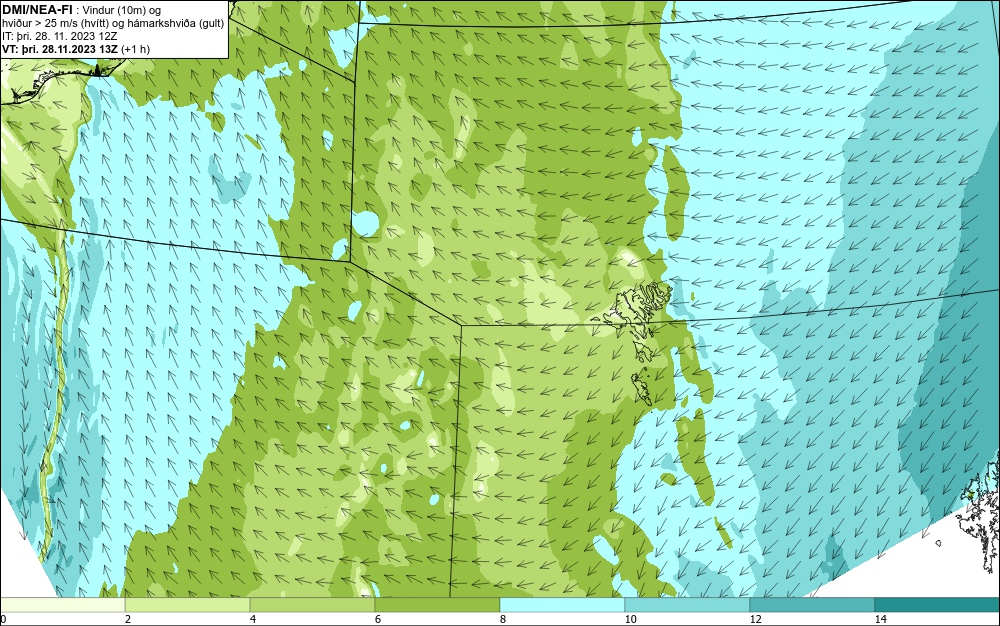1000x626 pixels.
Task: Click the color swatch above 14 m/s
Action: [938, 605]
